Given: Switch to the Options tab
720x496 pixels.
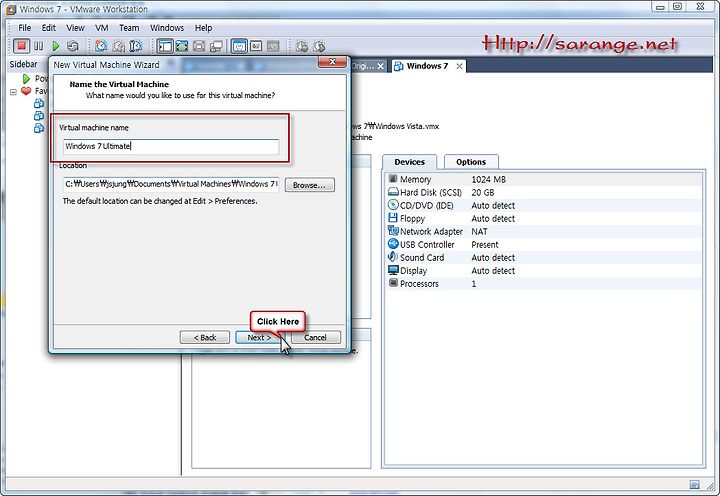Looking at the screenshot, I should point(471,162).
